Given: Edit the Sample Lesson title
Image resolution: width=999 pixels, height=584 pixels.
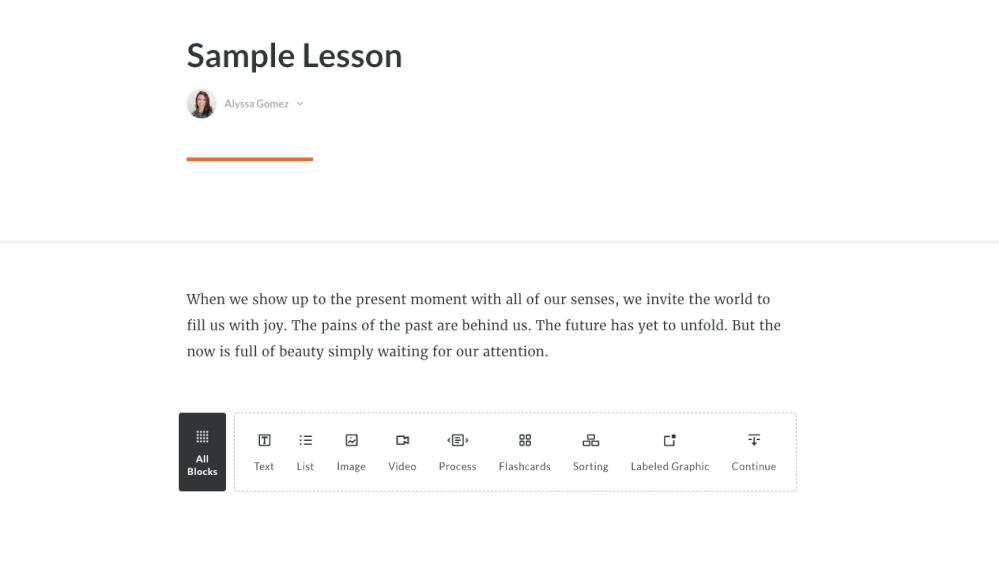Looking at the screenshot, I should (294, 55).
